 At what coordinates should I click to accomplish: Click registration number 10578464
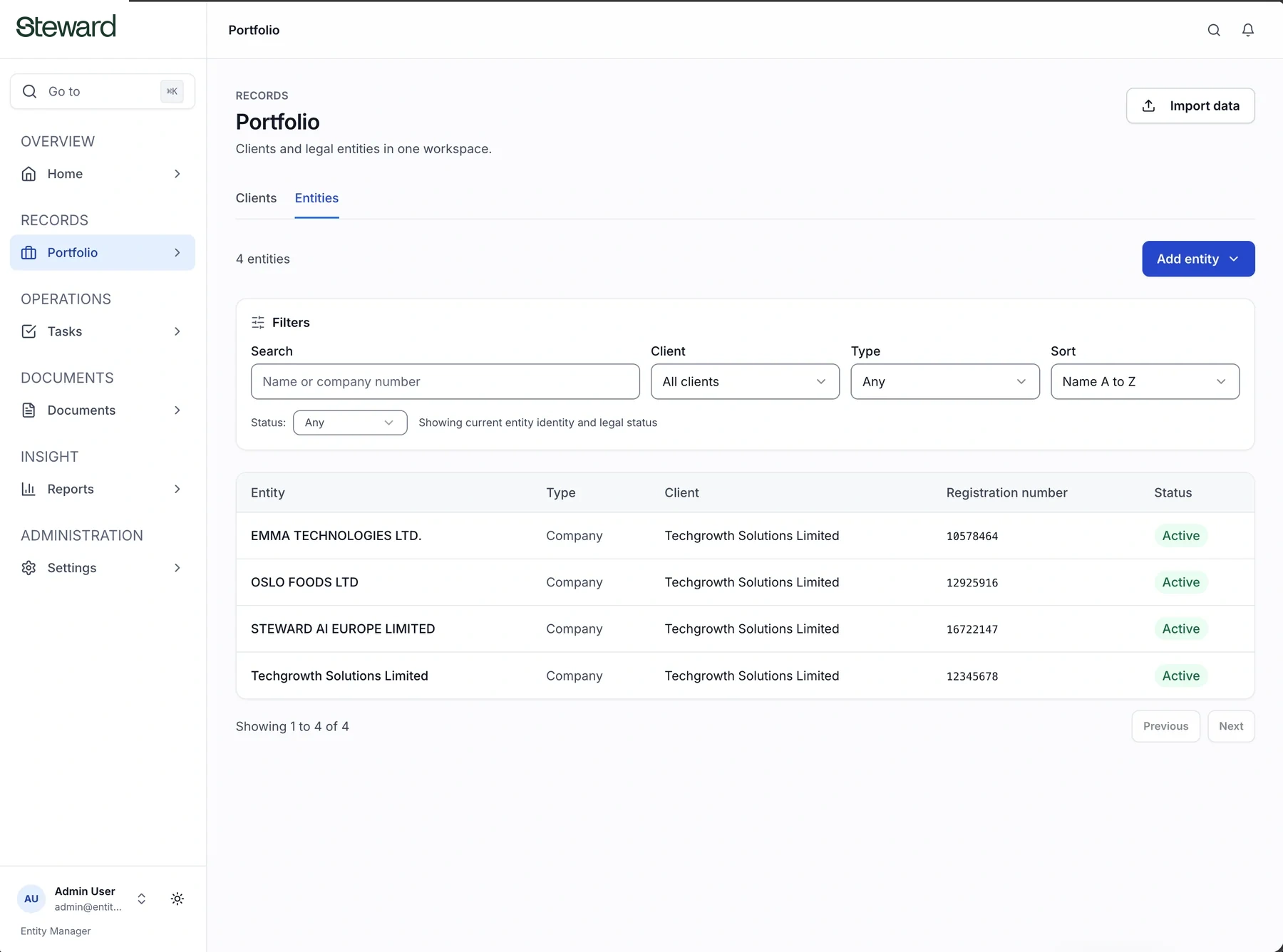pos(972,537)
